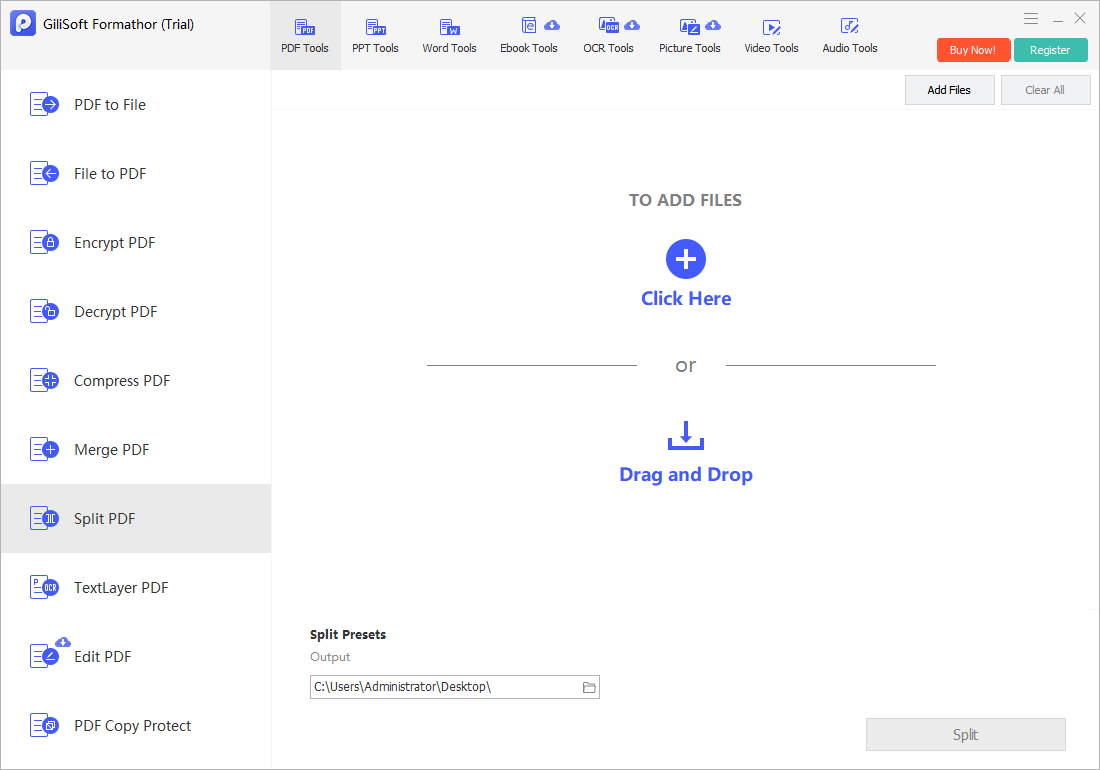
Task: Click the output folder browse icon
Action: tap(589, 687)
